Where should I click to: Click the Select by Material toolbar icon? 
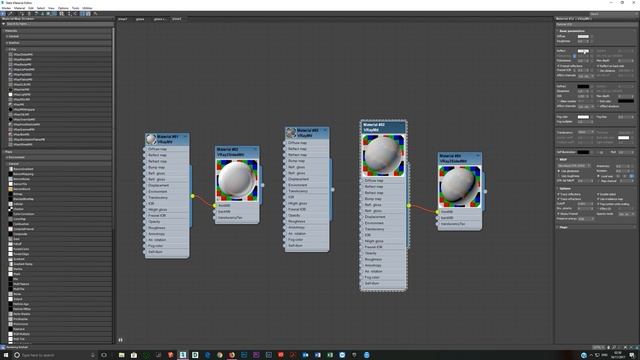[x=95, y=13]
